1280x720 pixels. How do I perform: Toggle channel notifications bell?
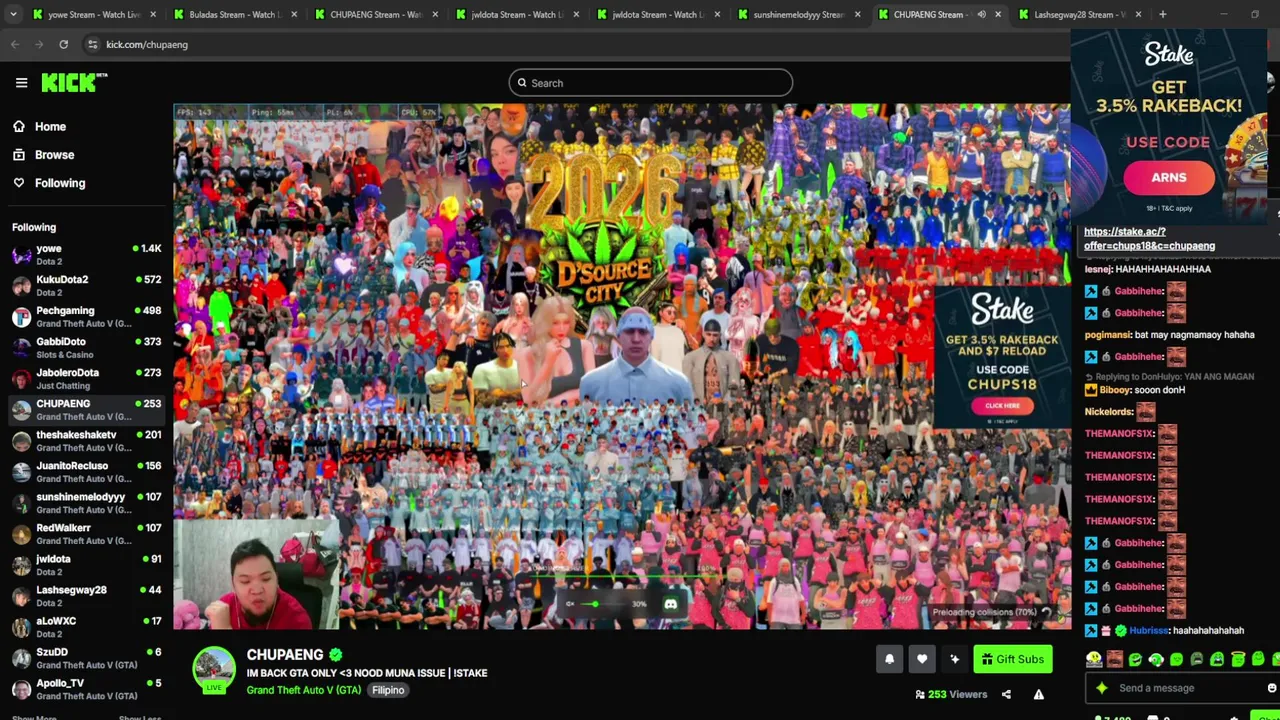pyautogui.click(x=889, y=659)
